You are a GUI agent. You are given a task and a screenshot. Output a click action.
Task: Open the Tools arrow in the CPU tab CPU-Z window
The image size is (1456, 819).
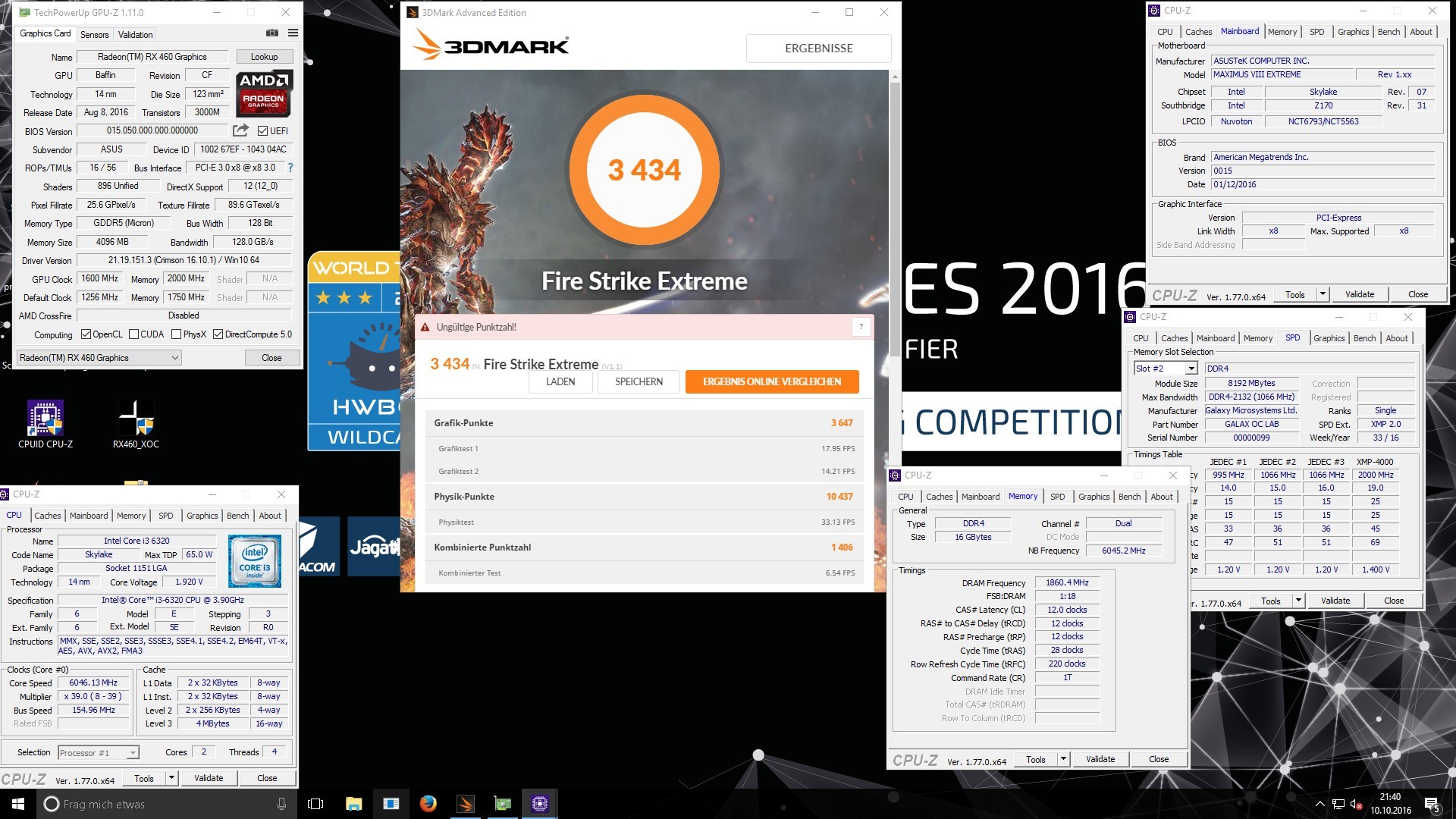172,778
